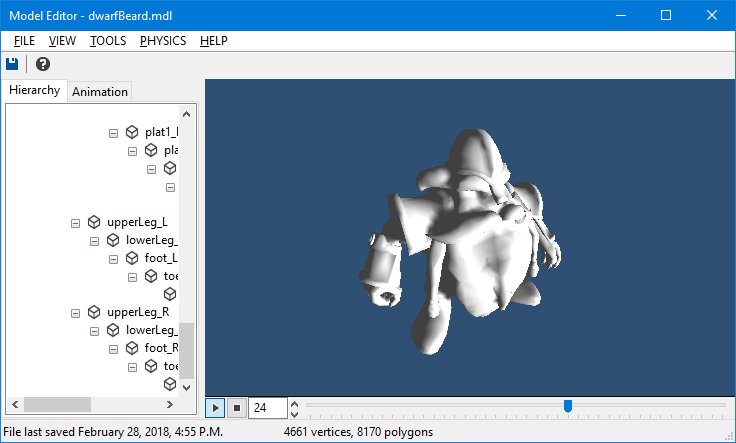Click the animation timeline slider handle
Viewport: 736px width, 443px height.
(x=568, y=406)
